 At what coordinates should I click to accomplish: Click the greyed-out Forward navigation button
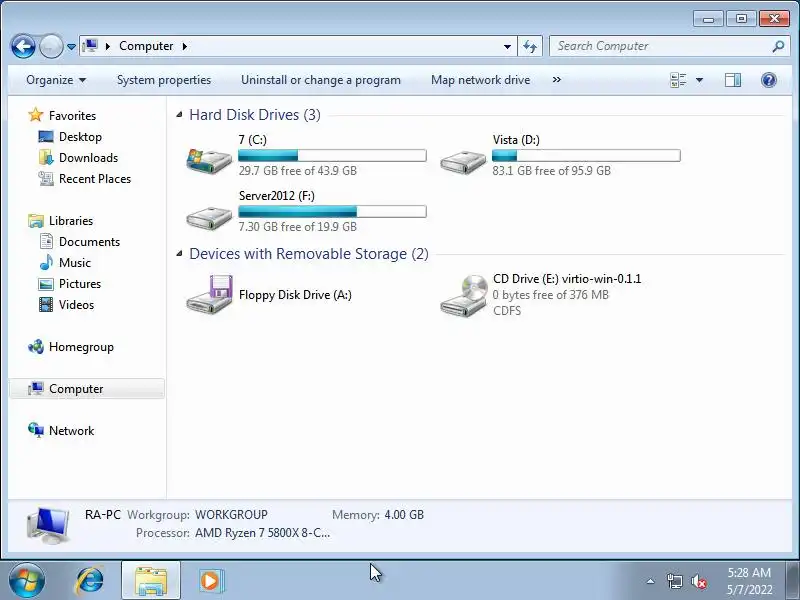point(51,46)
